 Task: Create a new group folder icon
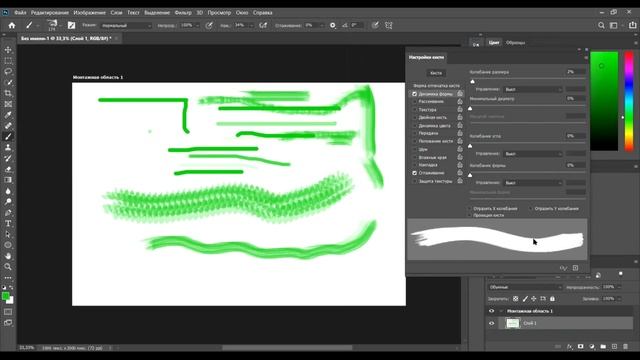603,347
